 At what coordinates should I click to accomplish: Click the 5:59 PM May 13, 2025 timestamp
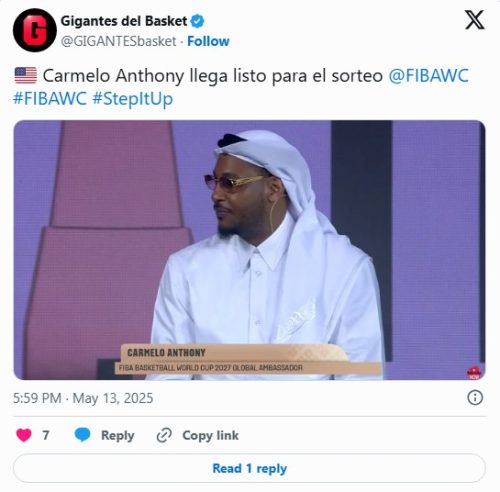pyautogui.click(x=83, y=398)
